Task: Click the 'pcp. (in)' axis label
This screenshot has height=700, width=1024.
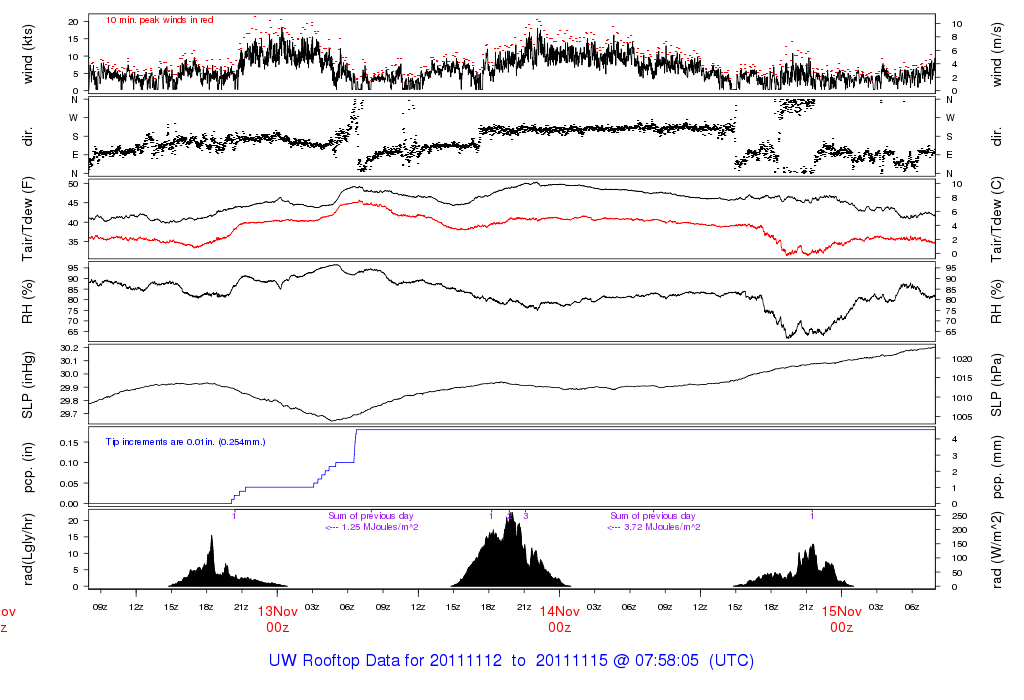Action: tap(27, 468)
